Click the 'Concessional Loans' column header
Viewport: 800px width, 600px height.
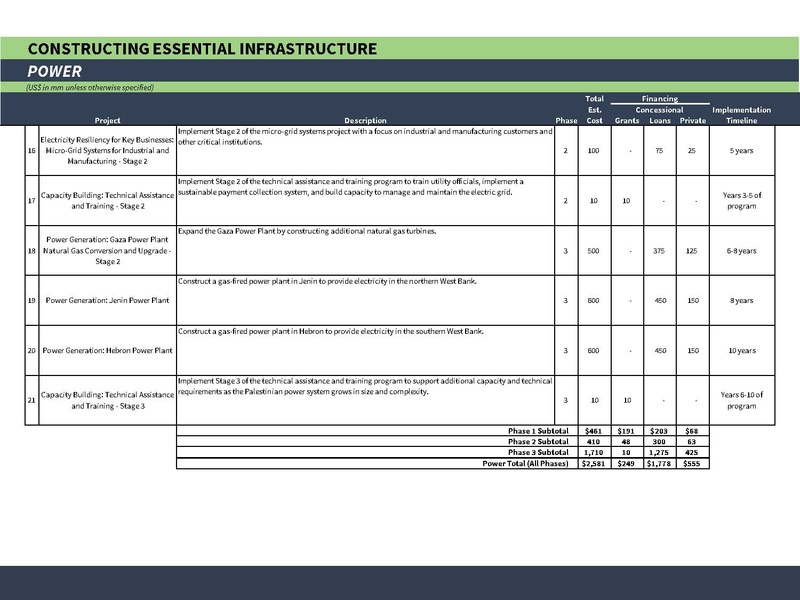(659, 115)
